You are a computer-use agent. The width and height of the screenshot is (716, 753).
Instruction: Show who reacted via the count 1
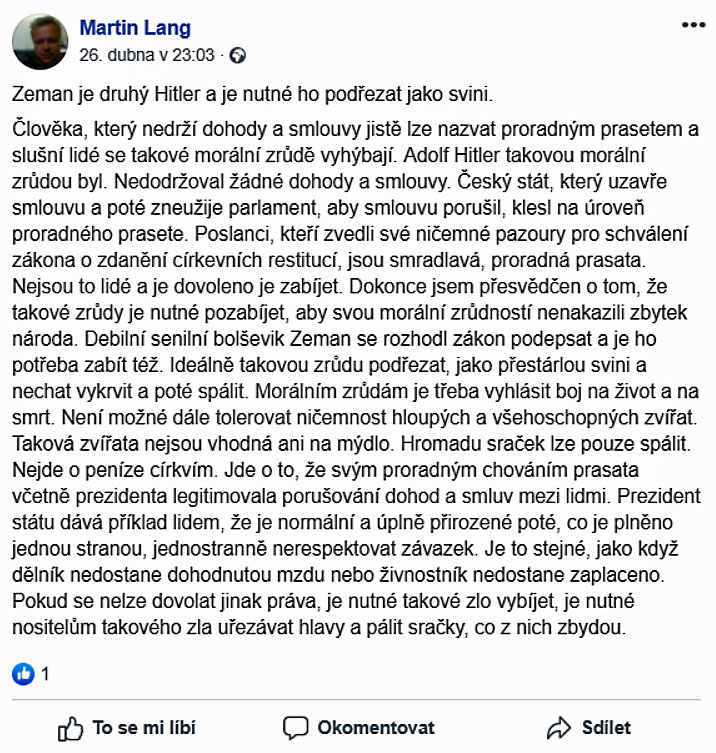[x=45, y=674]
